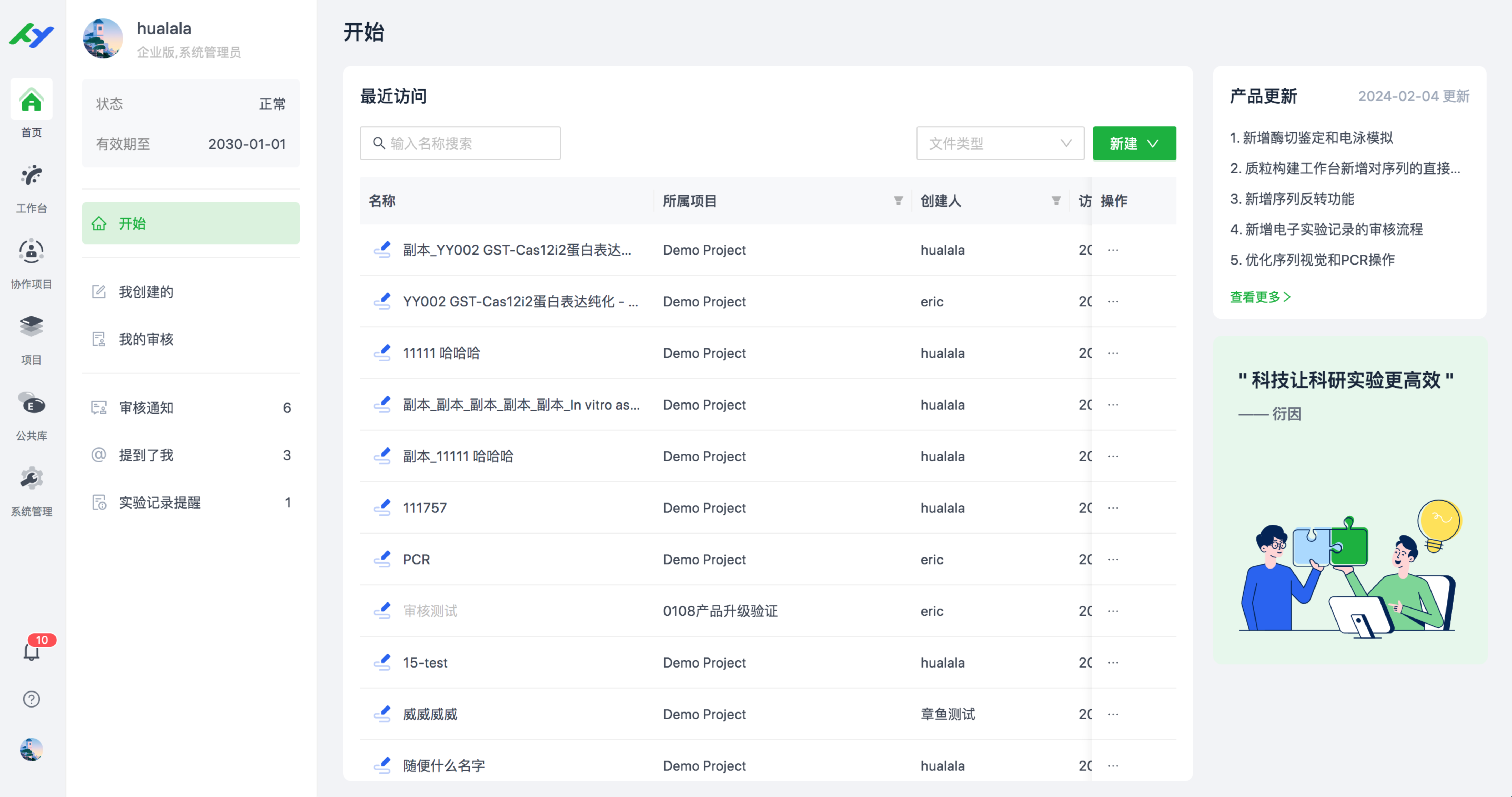
Task: Open the 项目 projects stack icon
Action: point(31,327)
